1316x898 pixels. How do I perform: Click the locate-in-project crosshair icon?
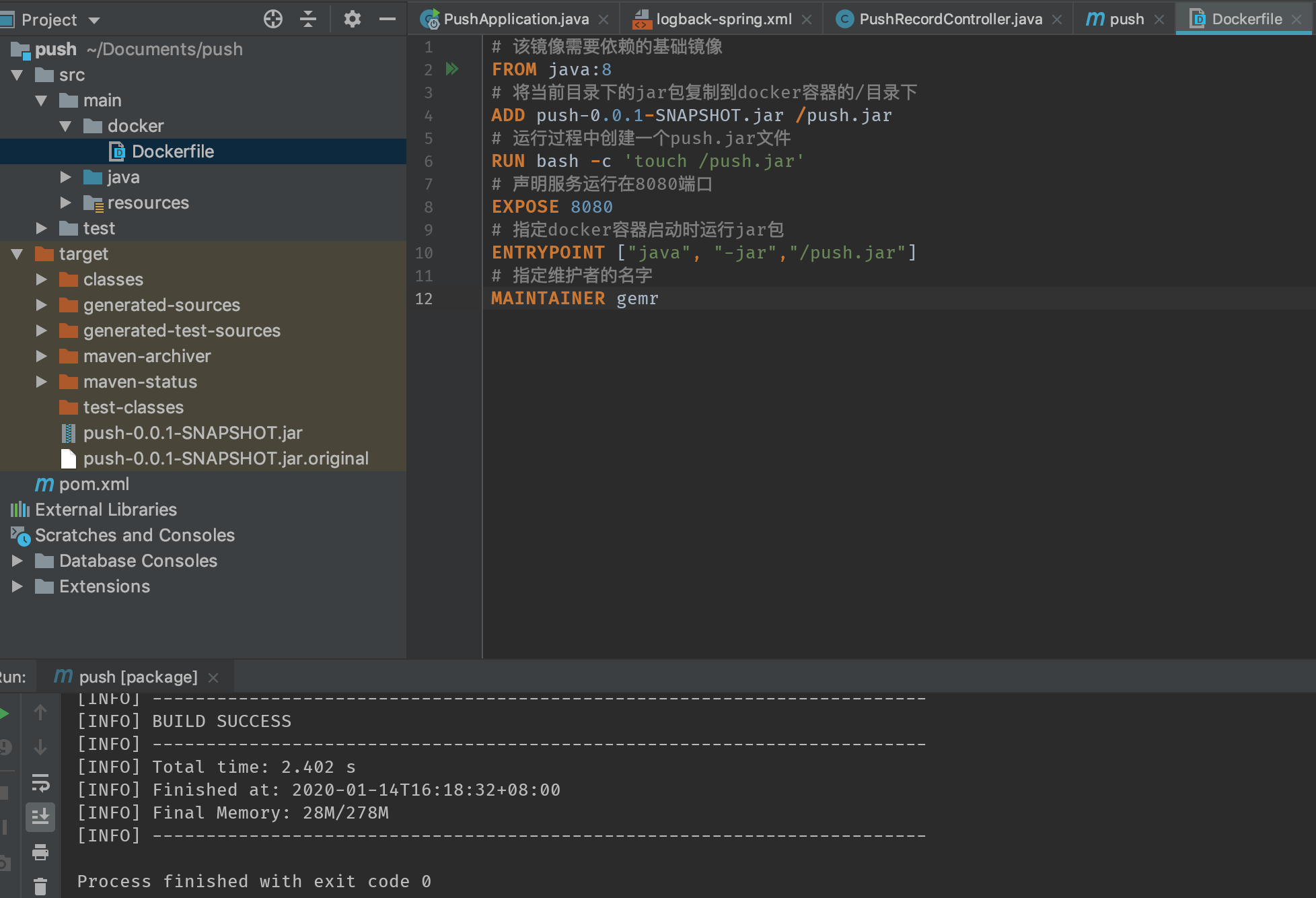tap(272, 19)
